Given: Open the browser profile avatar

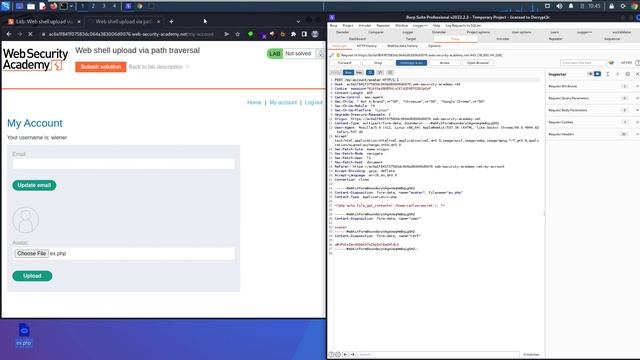Looking at the screenshot, I should tap(315, 34).
